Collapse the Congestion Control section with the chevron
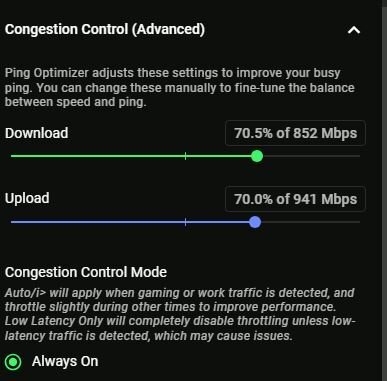Viewport: 387px width, 381px height. [354, 30]
